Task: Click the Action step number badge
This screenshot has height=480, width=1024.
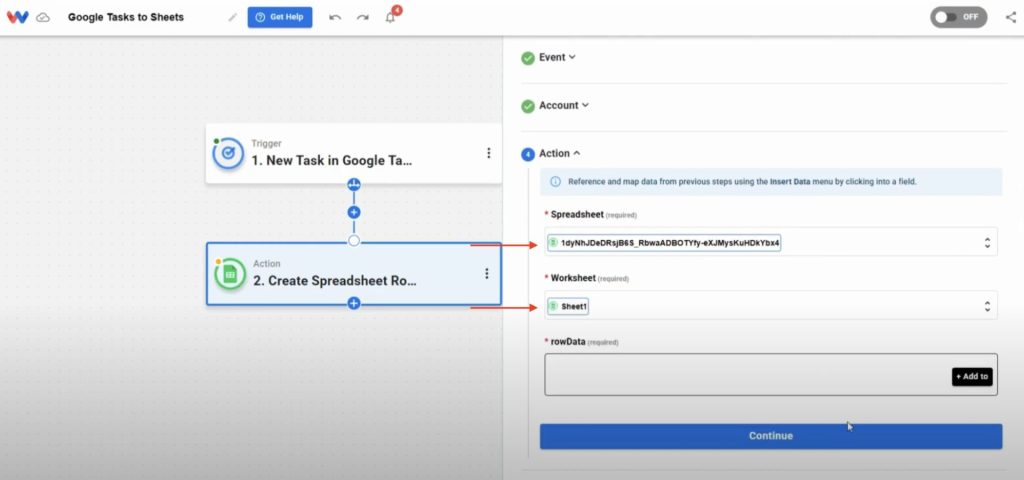Action: click(x=528, y=154)
